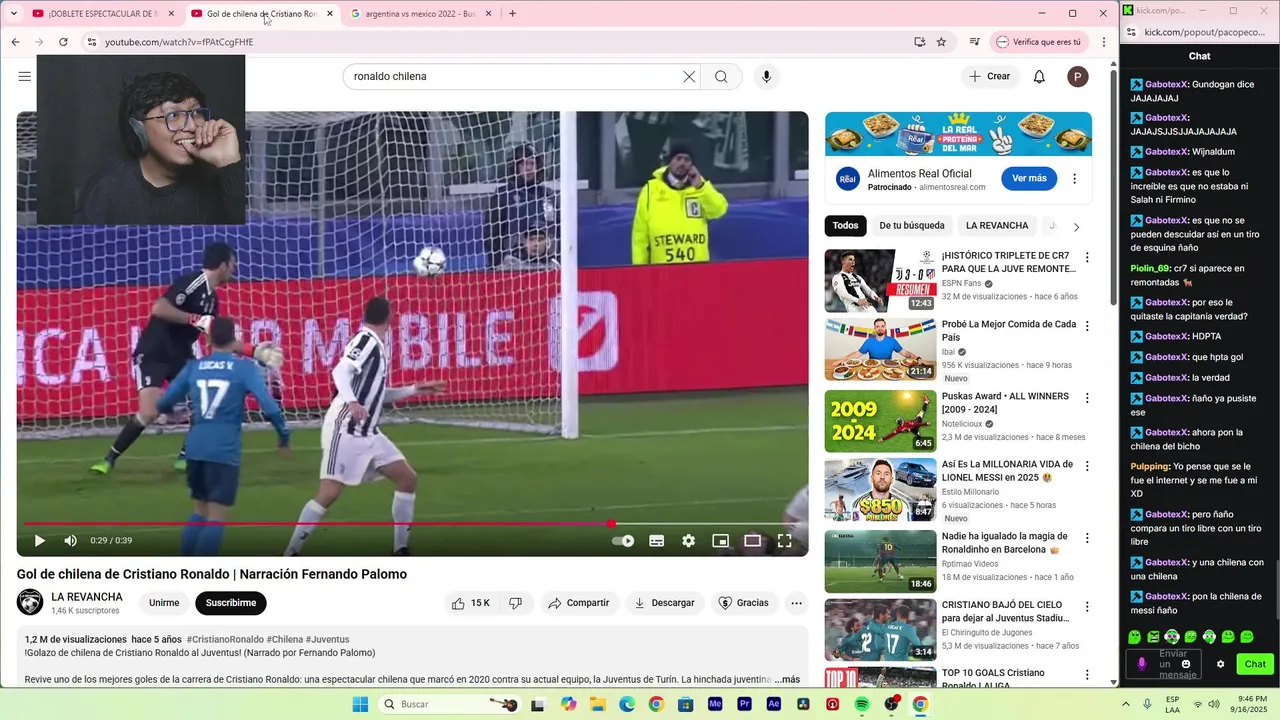The image size is (1280, 720).
Task: Subscribe with the Suscribirme button
Action: tap(231, 603)
